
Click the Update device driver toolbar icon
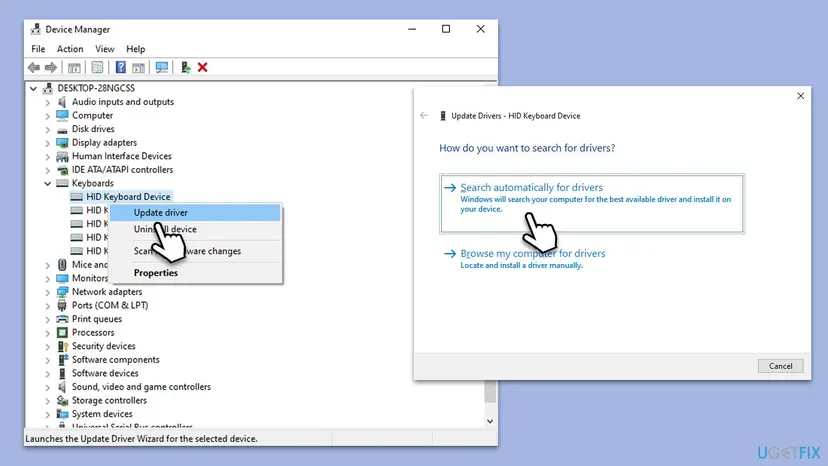(x=185, y=68)
